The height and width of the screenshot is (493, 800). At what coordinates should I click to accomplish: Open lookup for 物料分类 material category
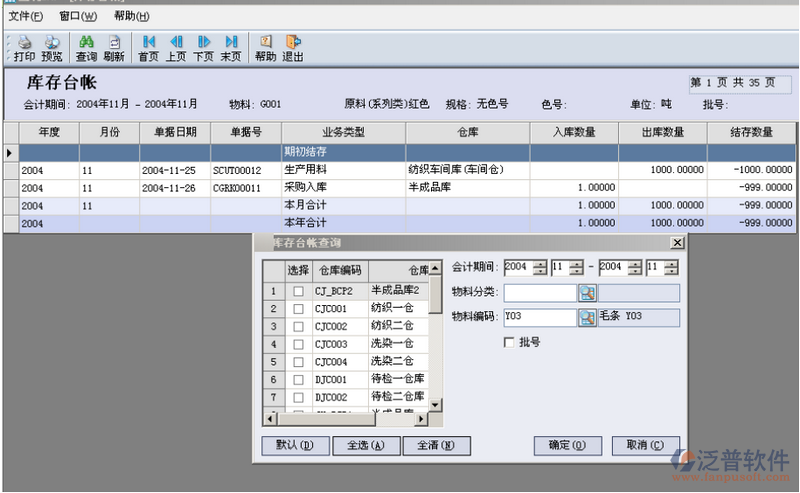[587, 293]
